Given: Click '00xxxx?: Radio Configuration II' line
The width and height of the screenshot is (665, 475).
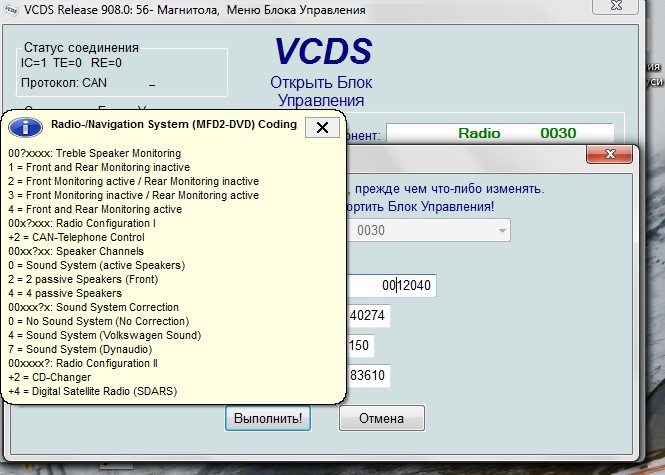Looking at the screenshot, I should (x=83, y=363).
